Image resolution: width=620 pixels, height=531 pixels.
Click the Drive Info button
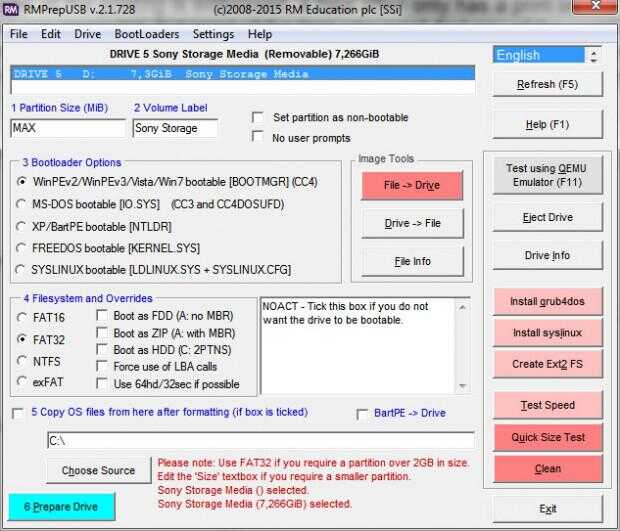click(548, 255)
